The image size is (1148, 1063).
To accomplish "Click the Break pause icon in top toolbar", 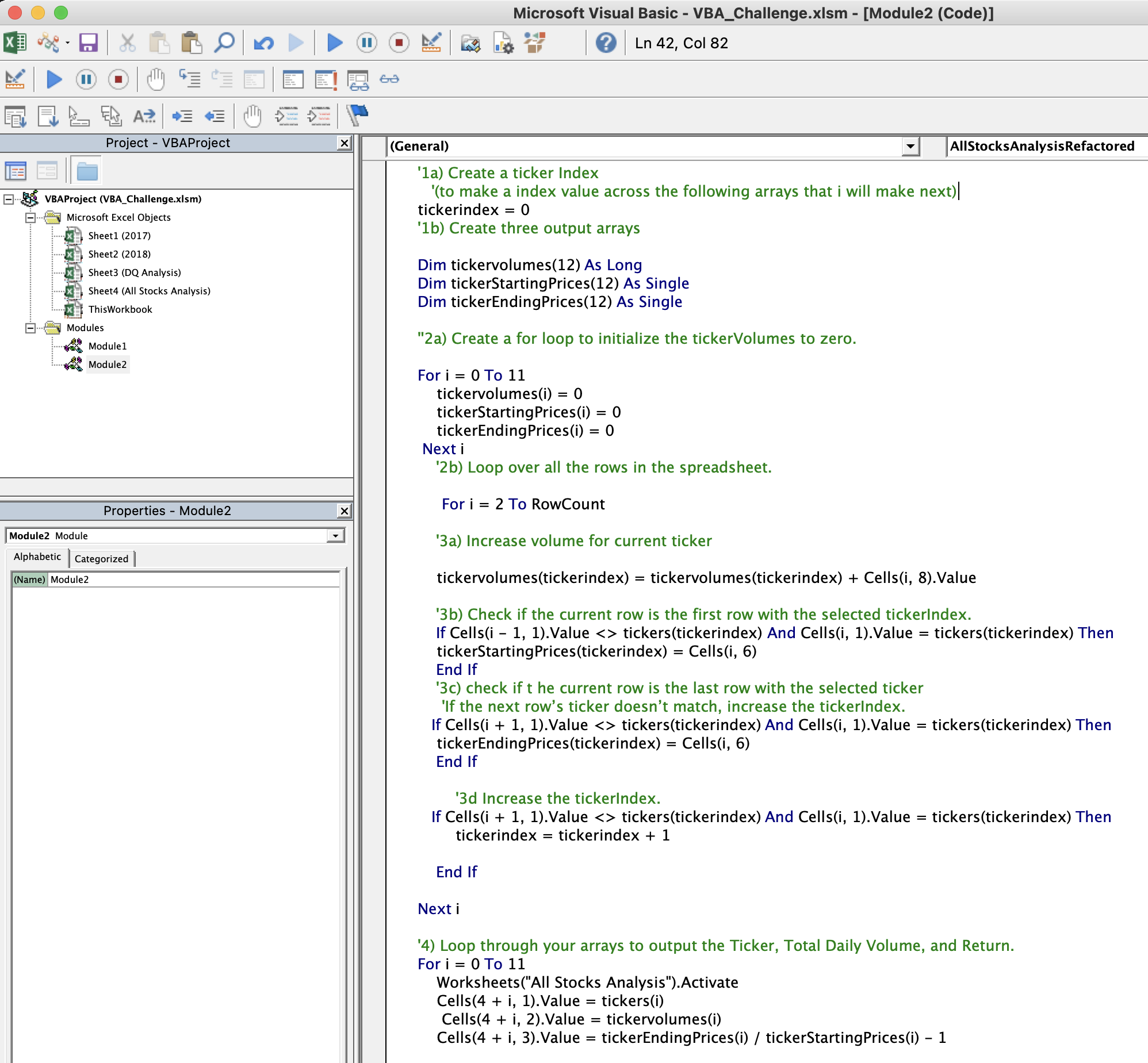I will point(366,43).
